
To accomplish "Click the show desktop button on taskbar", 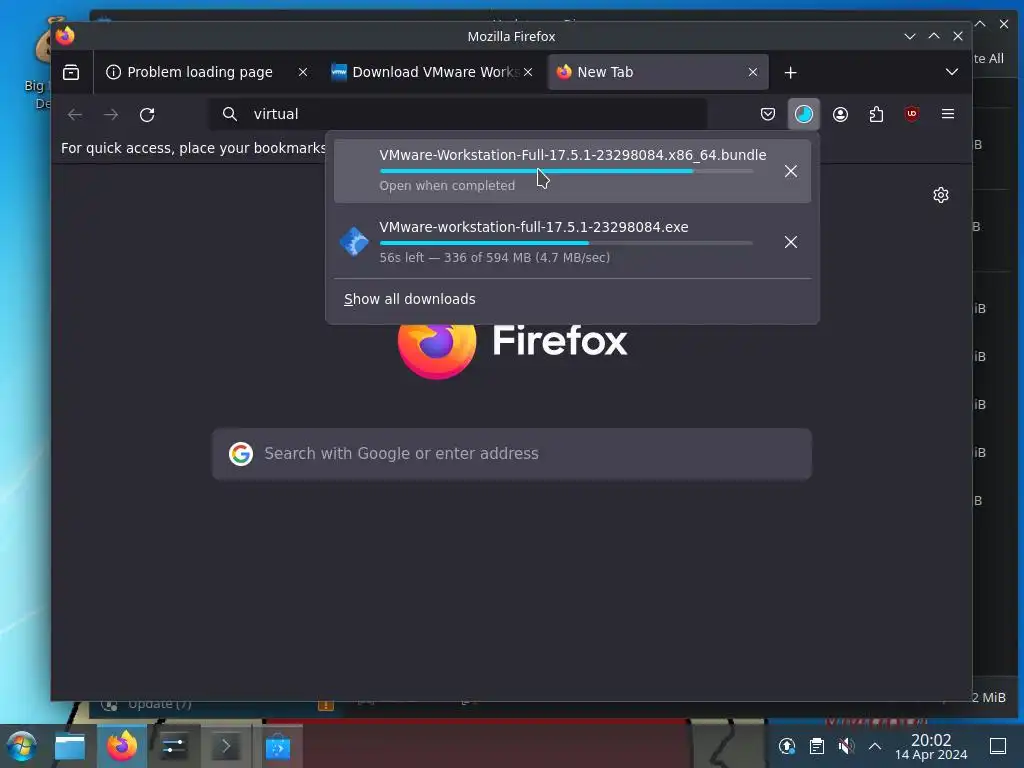I will tap(998, 746).
